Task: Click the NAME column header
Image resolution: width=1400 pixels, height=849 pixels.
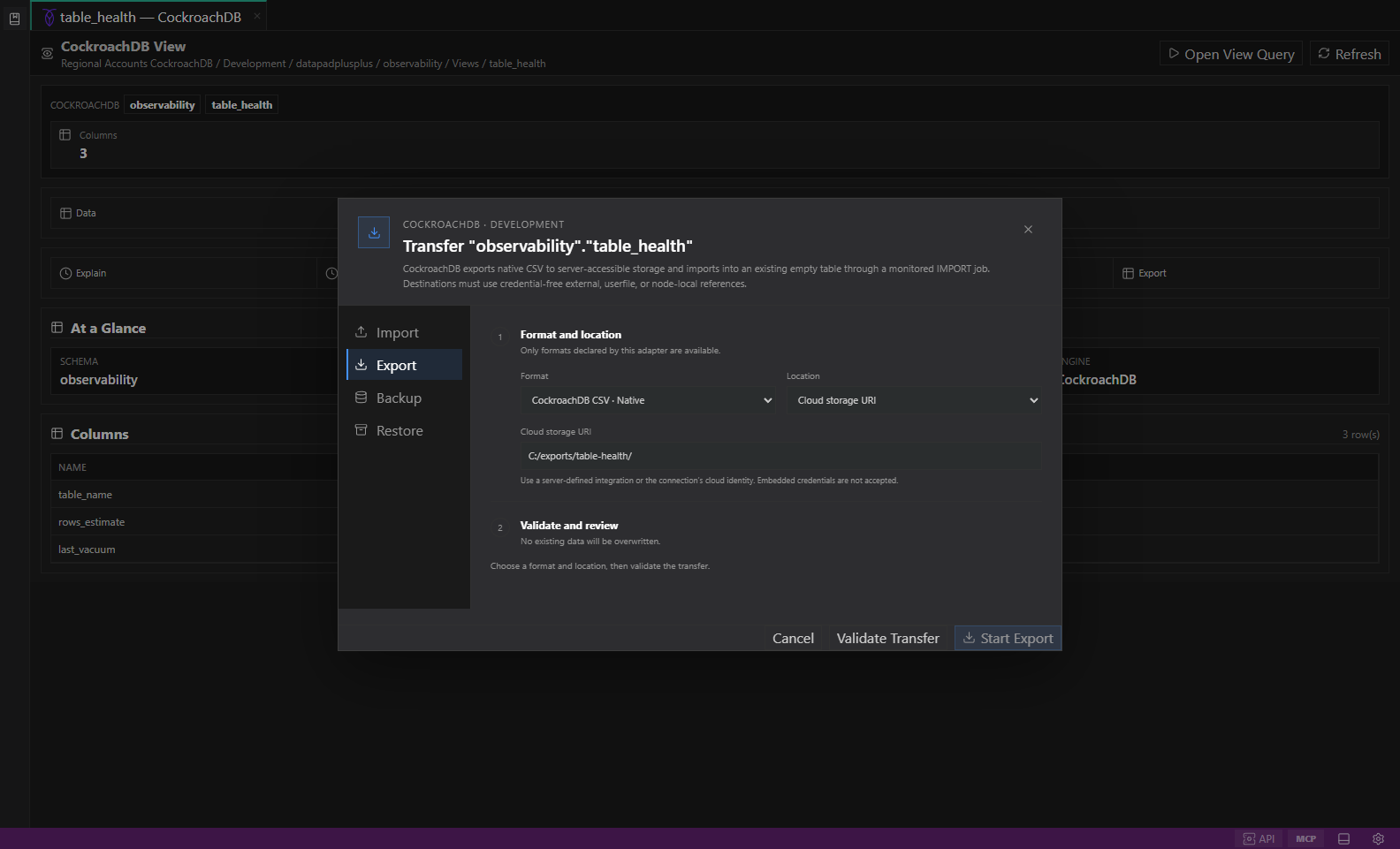Action: [72, 467]
